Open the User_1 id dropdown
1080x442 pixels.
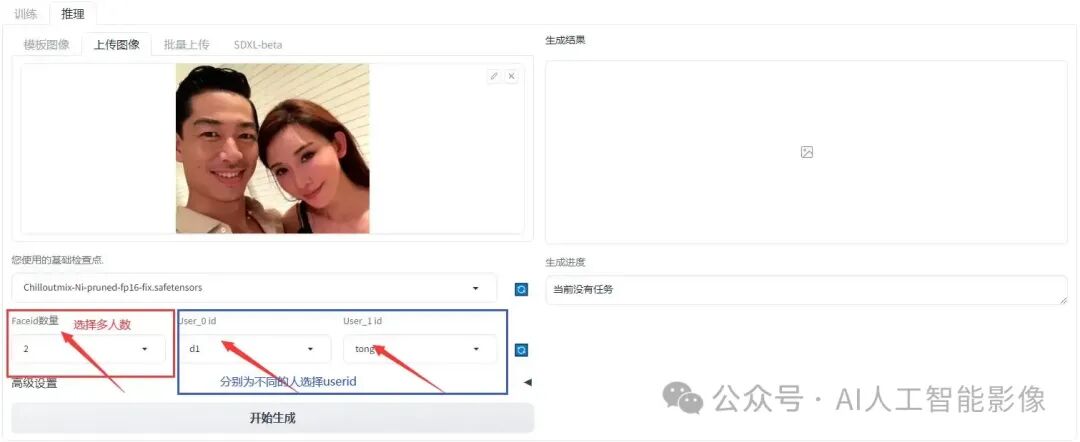(x=419, y=349)
